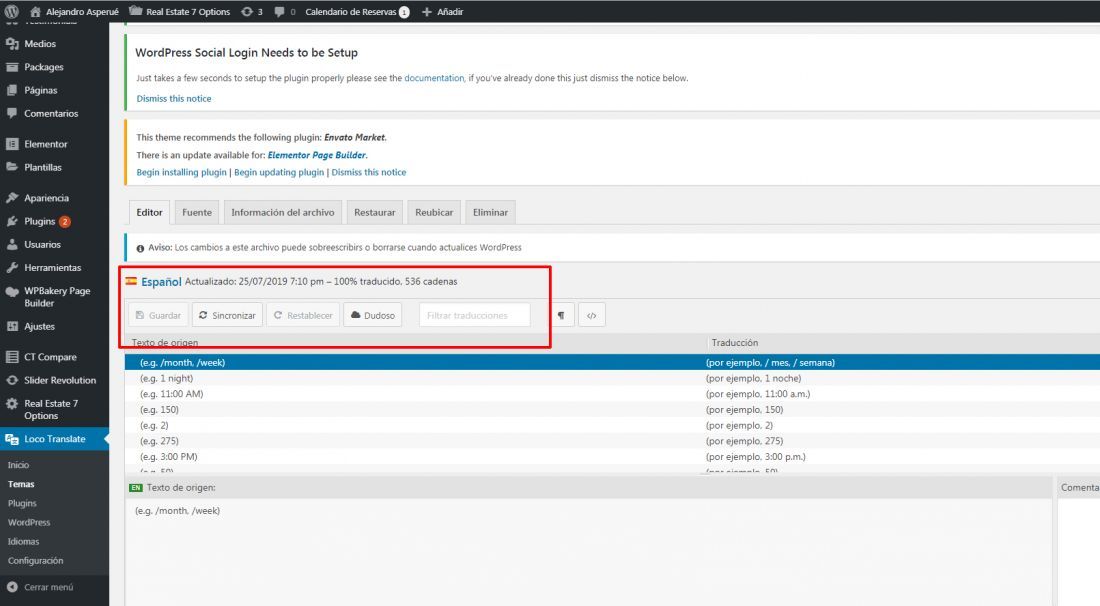Select the '(e.g. 11:00 AM)' row
The height and width of the screenshot is (606, 1100).
612,393
